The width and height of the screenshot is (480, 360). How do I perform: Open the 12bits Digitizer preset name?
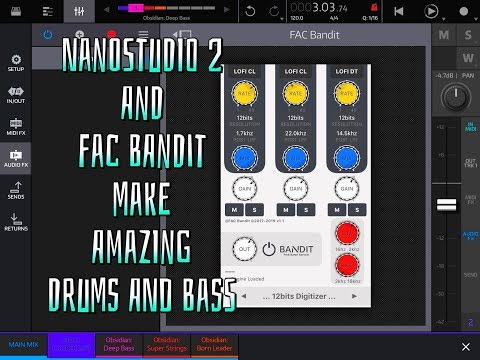coord(299,296)
